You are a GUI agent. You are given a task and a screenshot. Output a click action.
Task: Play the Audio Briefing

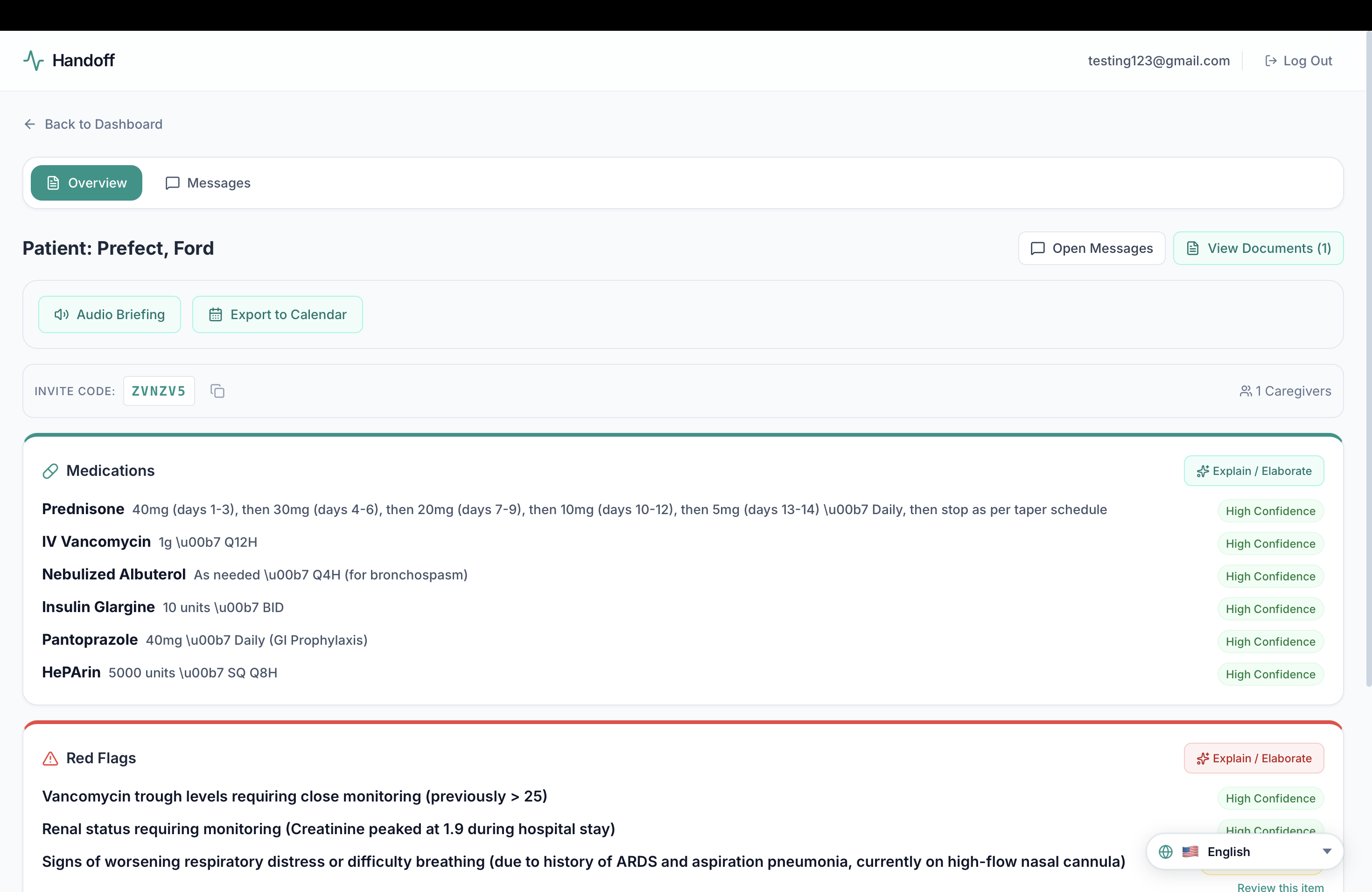[110, 314]
